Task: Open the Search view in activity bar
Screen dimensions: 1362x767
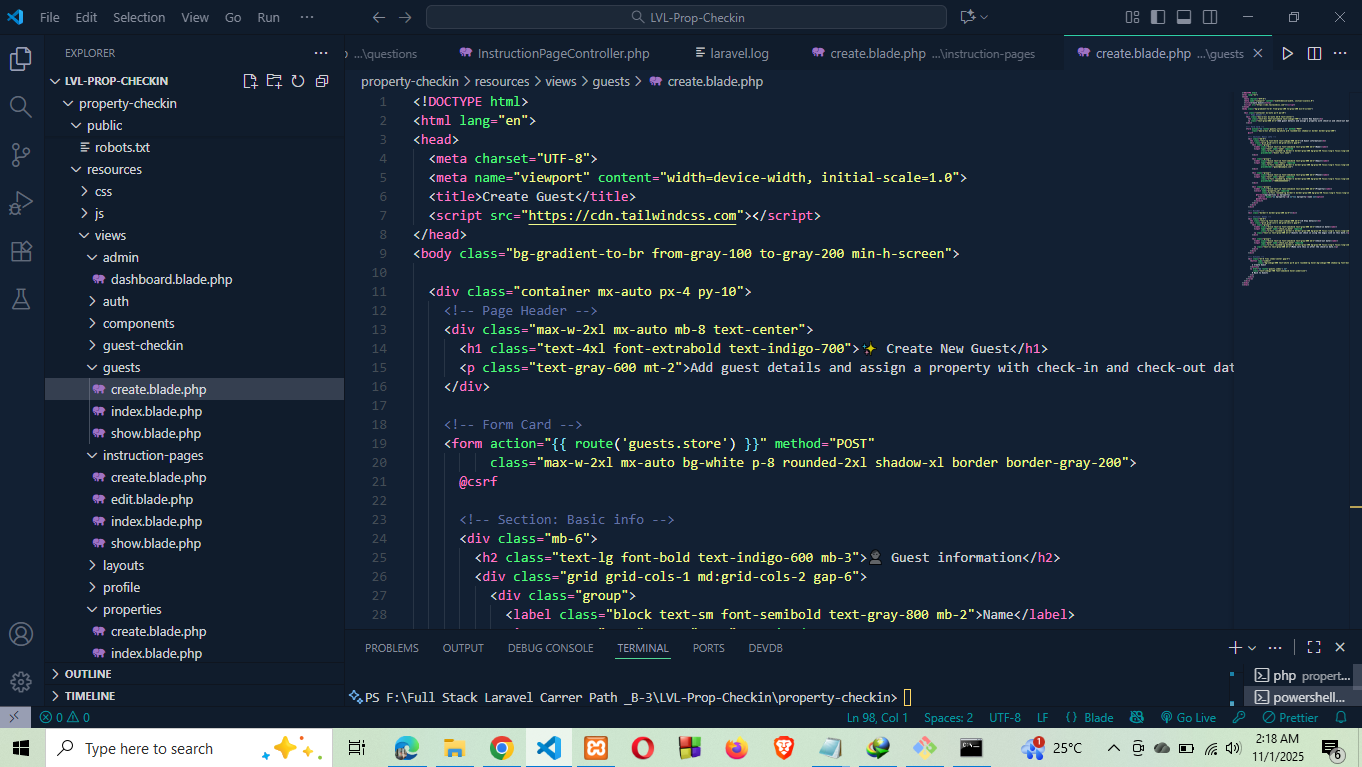Action: coord(21,106)
